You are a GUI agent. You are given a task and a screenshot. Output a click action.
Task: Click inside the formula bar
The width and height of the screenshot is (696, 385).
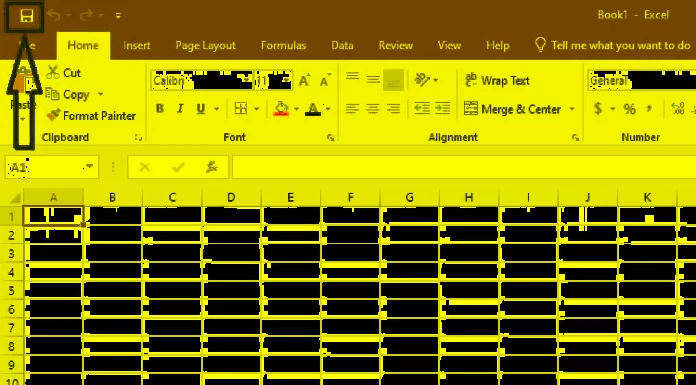(464, 167)
